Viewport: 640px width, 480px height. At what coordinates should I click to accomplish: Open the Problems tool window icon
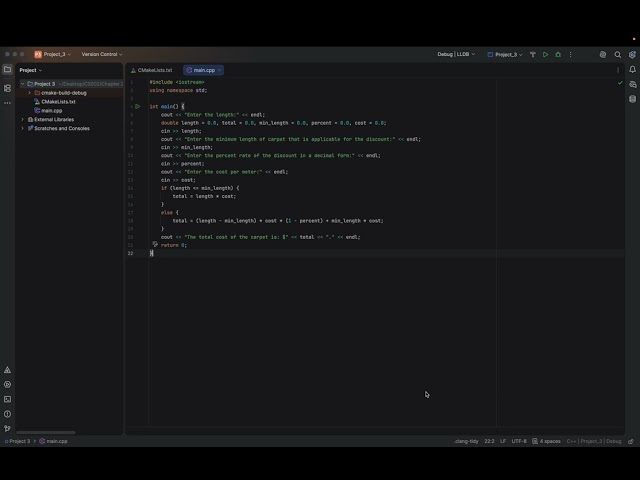(7, 414)
